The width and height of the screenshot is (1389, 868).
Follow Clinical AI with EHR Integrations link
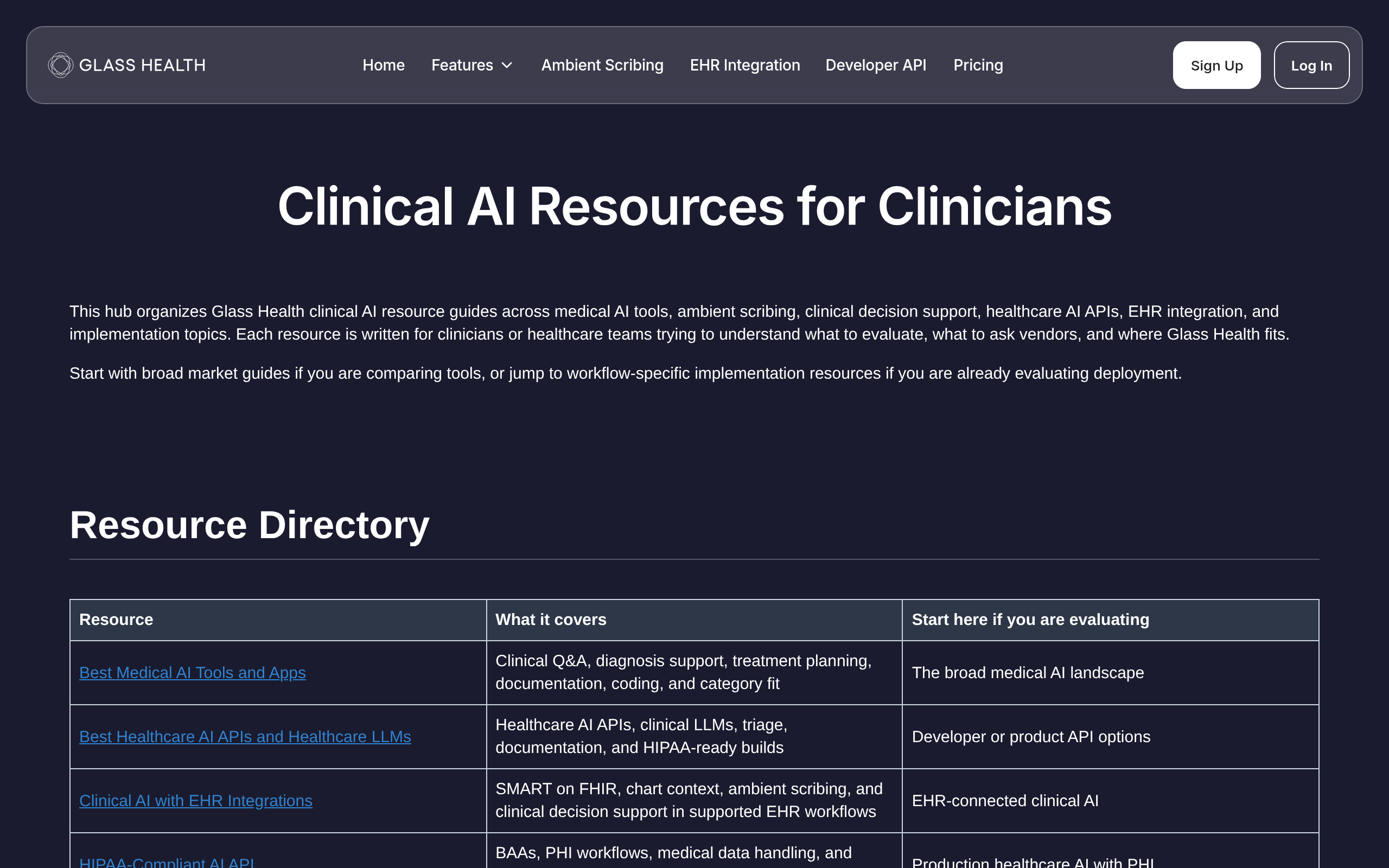click(196, 800)
